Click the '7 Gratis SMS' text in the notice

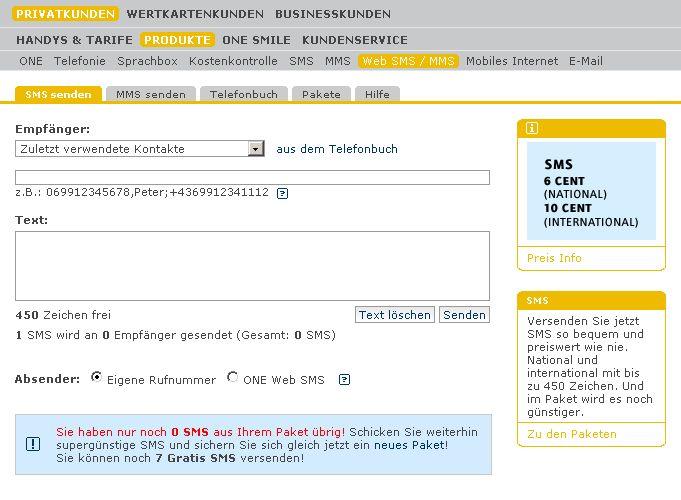click(x=195, y=458)
